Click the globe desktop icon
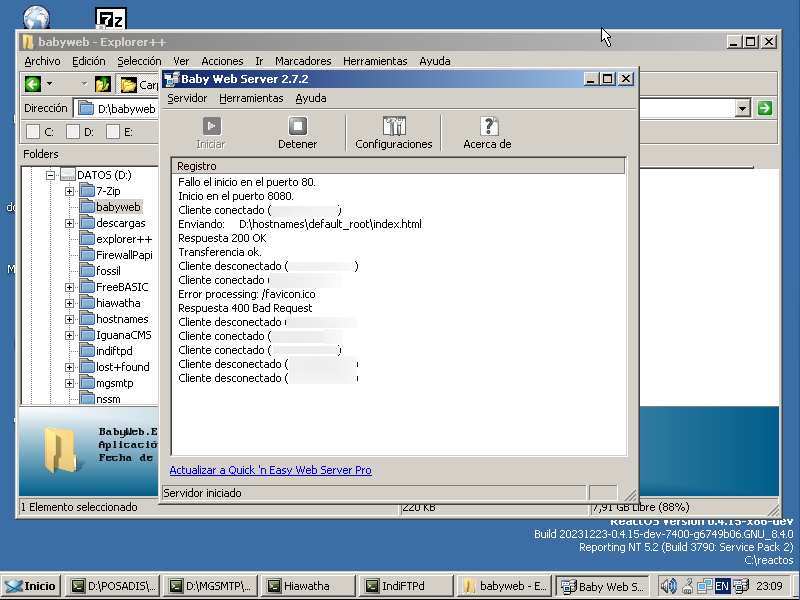 [x=36, y=17]
